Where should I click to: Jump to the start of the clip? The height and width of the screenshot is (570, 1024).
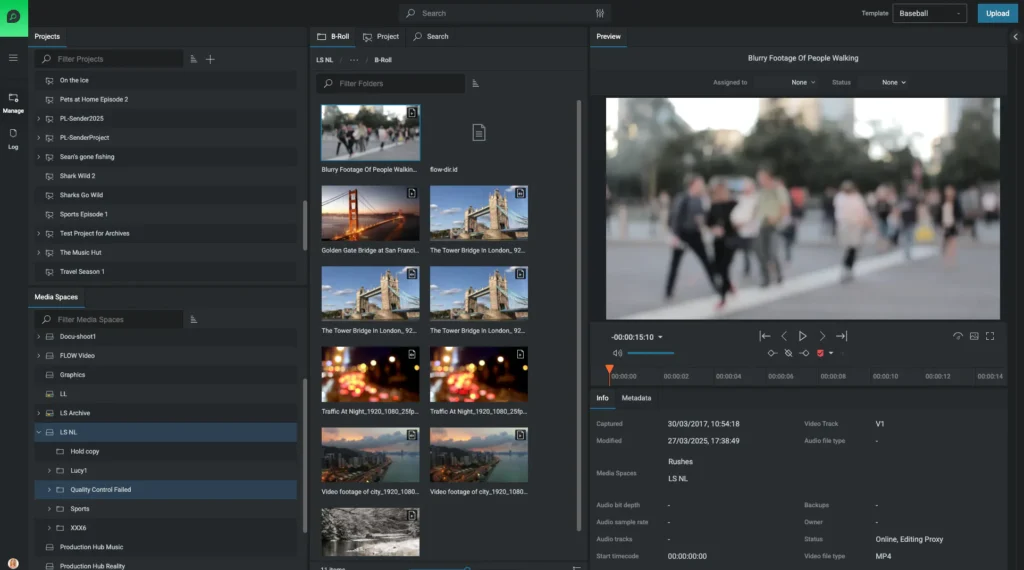tap(765, 336)
